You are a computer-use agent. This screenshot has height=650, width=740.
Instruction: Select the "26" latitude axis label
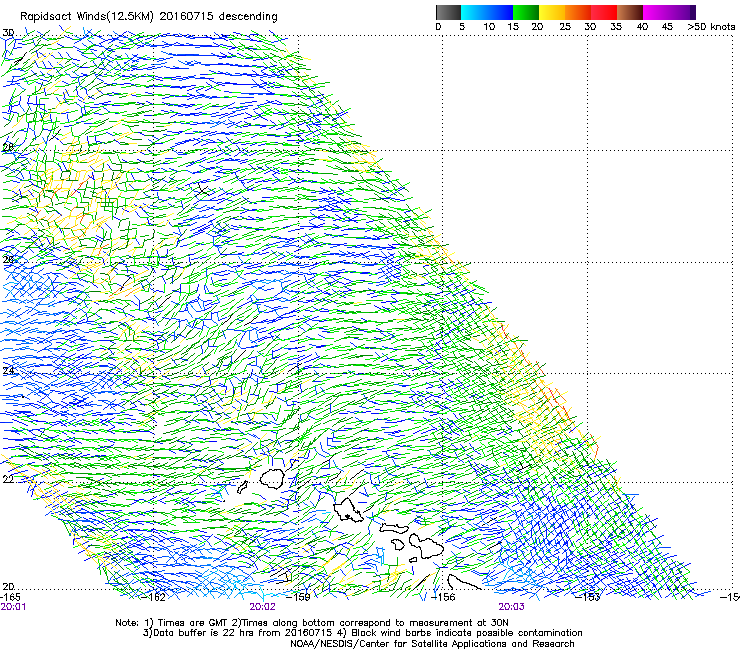[8, 260]
